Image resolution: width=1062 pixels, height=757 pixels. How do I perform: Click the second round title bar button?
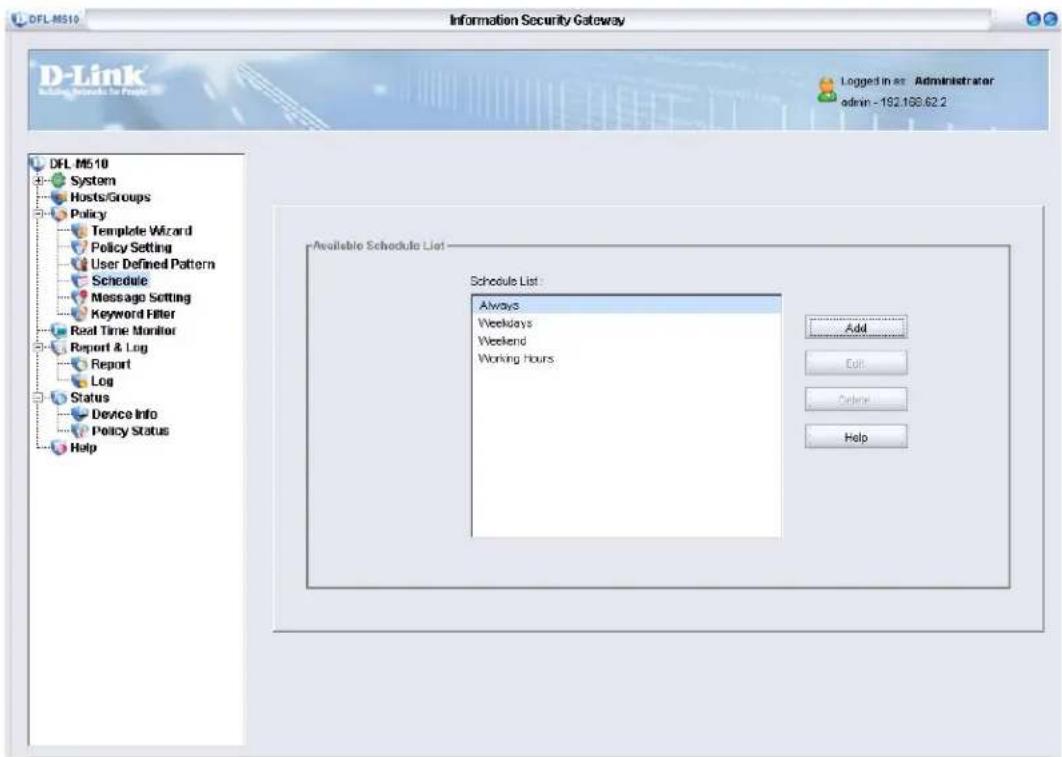1049,19
